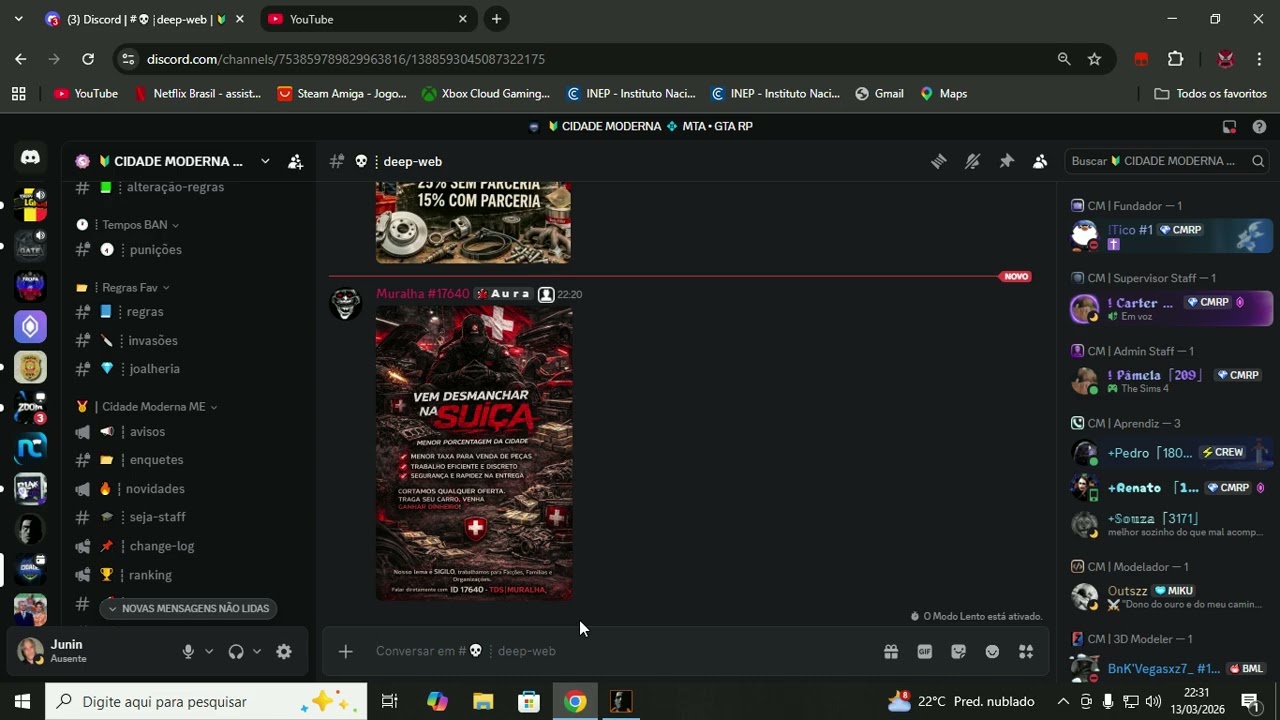Image resolution: width=1280 pixels, height=720 pixels.
Task: Click the Buscar CIDADE MODERNA search box
Action: click(1167, 161)
